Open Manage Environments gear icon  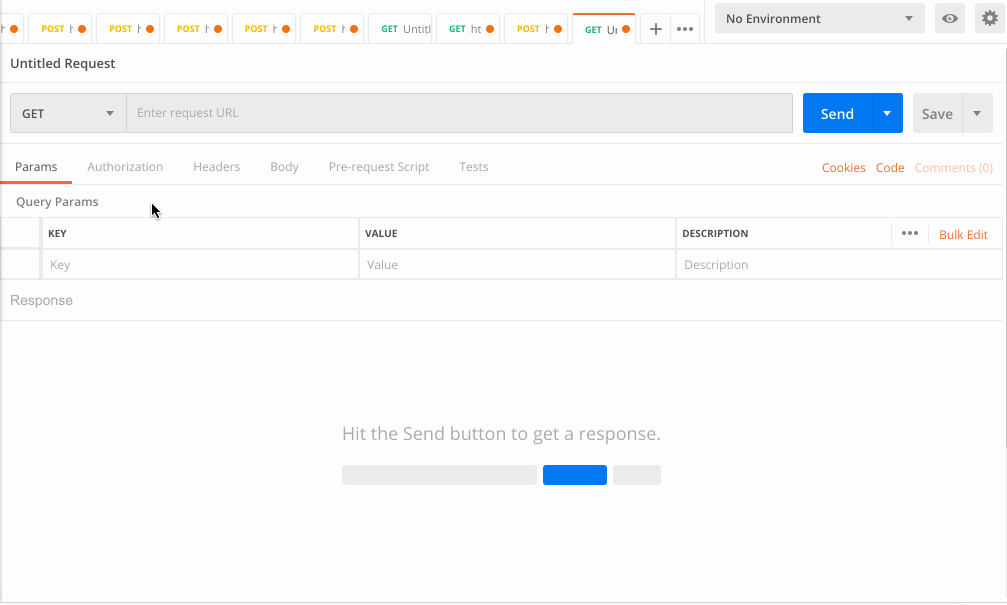coord(990,19)
